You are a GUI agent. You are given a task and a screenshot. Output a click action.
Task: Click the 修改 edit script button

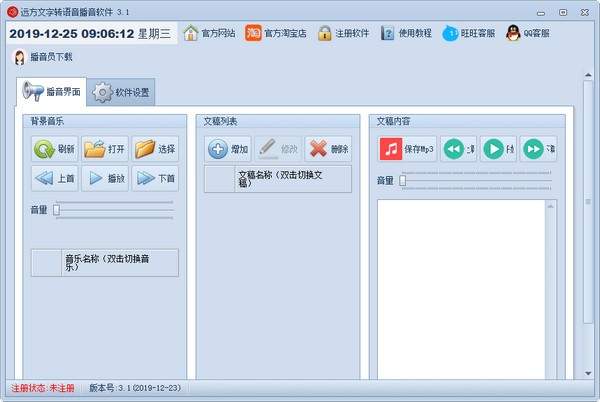(x=278, y=150)
